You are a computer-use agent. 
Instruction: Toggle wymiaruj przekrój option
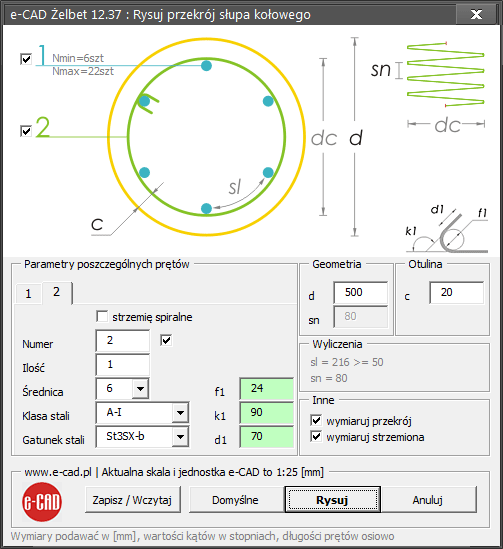point(316,420)
